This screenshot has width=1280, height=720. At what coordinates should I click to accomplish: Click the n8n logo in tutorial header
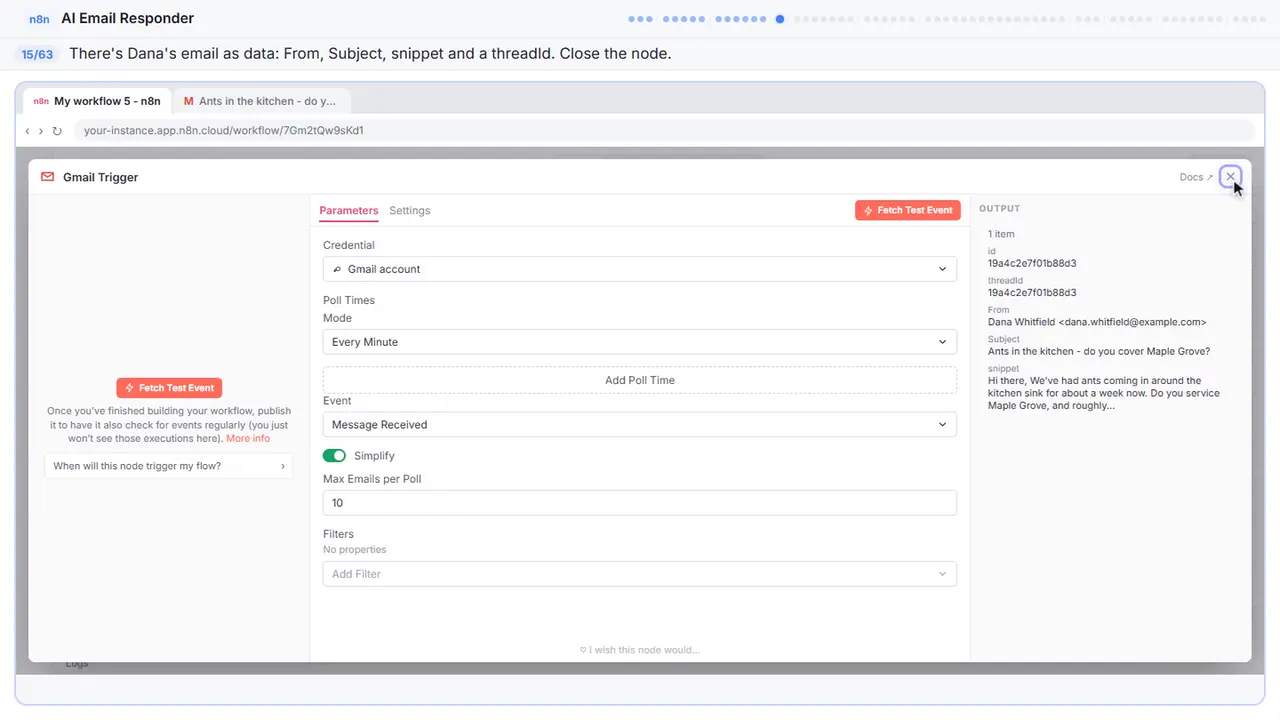pos(40,19)
